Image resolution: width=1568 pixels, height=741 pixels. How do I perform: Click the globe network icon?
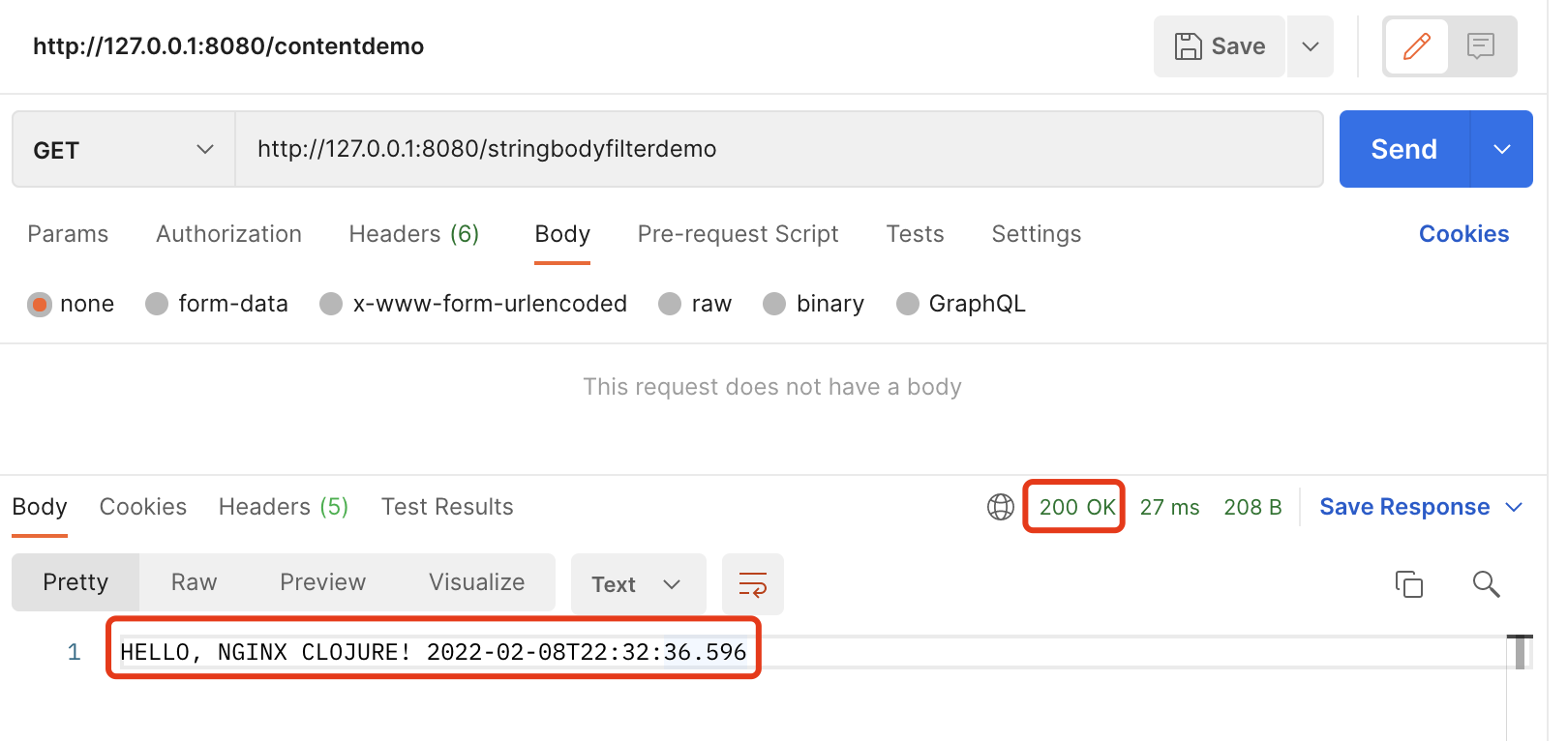tap(1000, 507)
